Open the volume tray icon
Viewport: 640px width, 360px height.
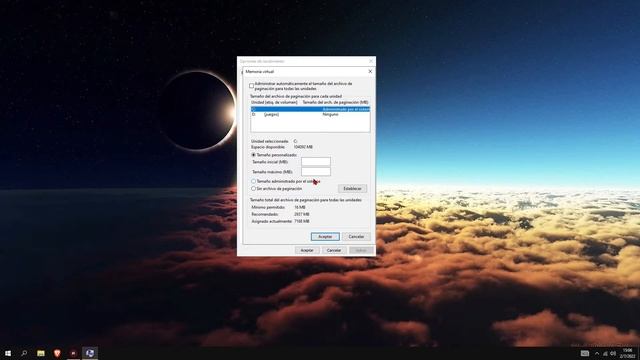coord(613,353)
